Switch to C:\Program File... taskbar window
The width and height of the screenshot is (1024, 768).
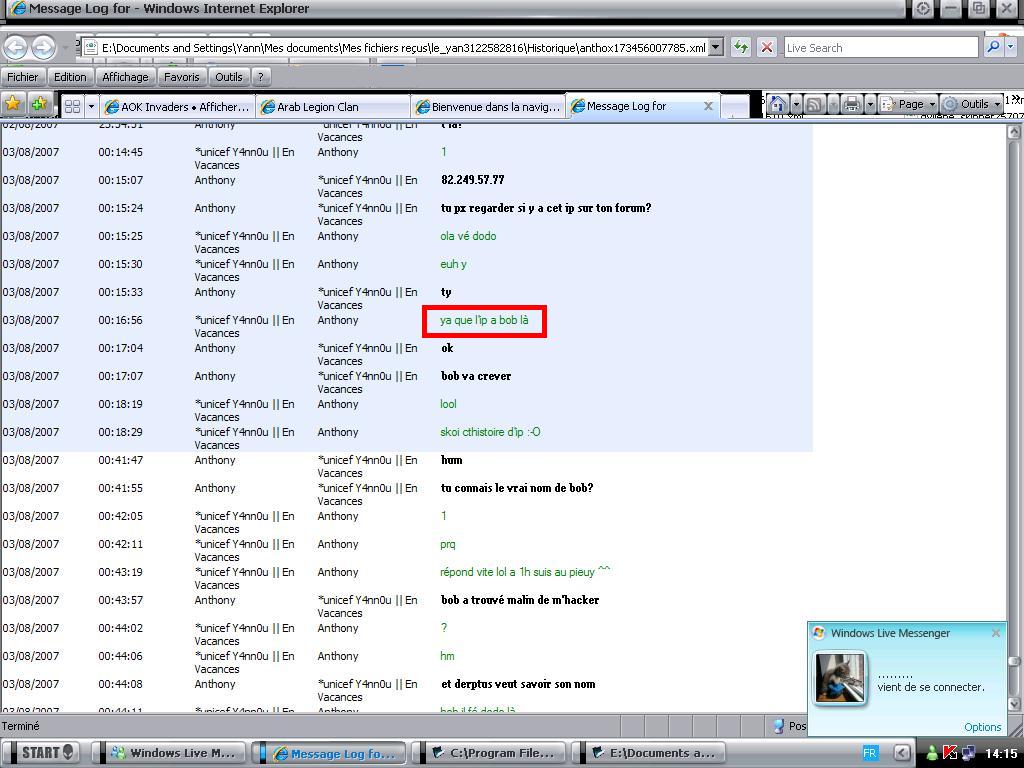(493, 752)
